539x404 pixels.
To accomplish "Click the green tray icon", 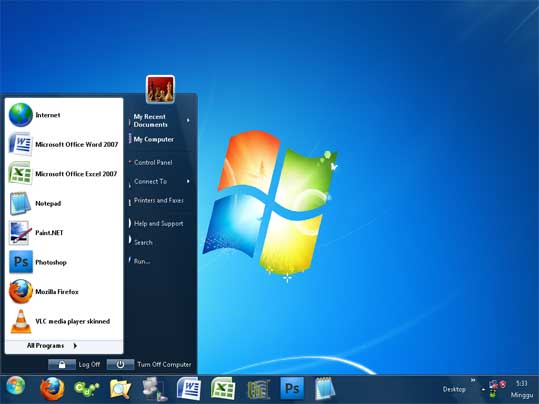I will click(x=493, y=394).
